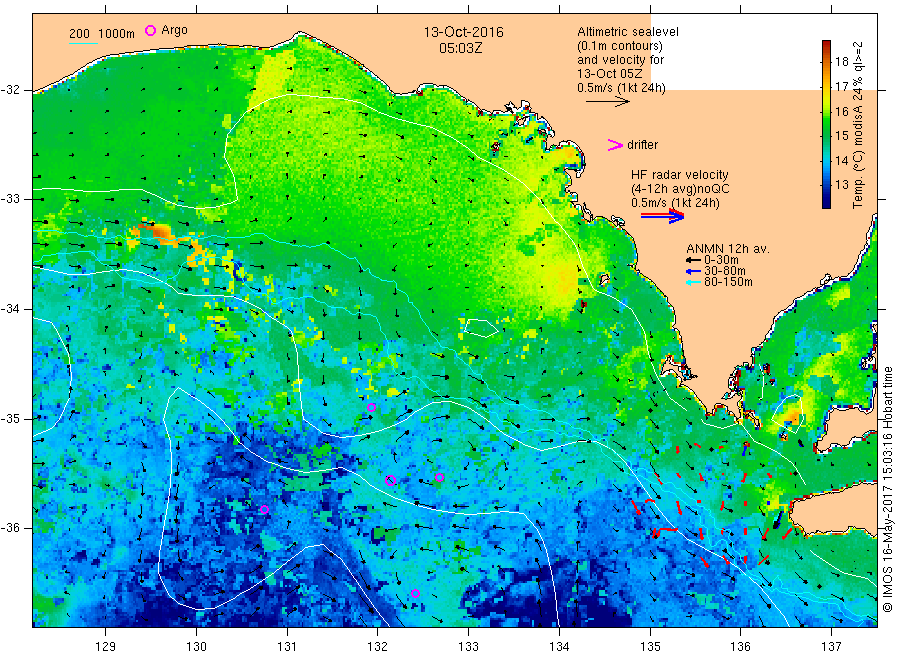Click the longitude label 134
Viewport: 900px width, 660px height.
coord(559,647)
